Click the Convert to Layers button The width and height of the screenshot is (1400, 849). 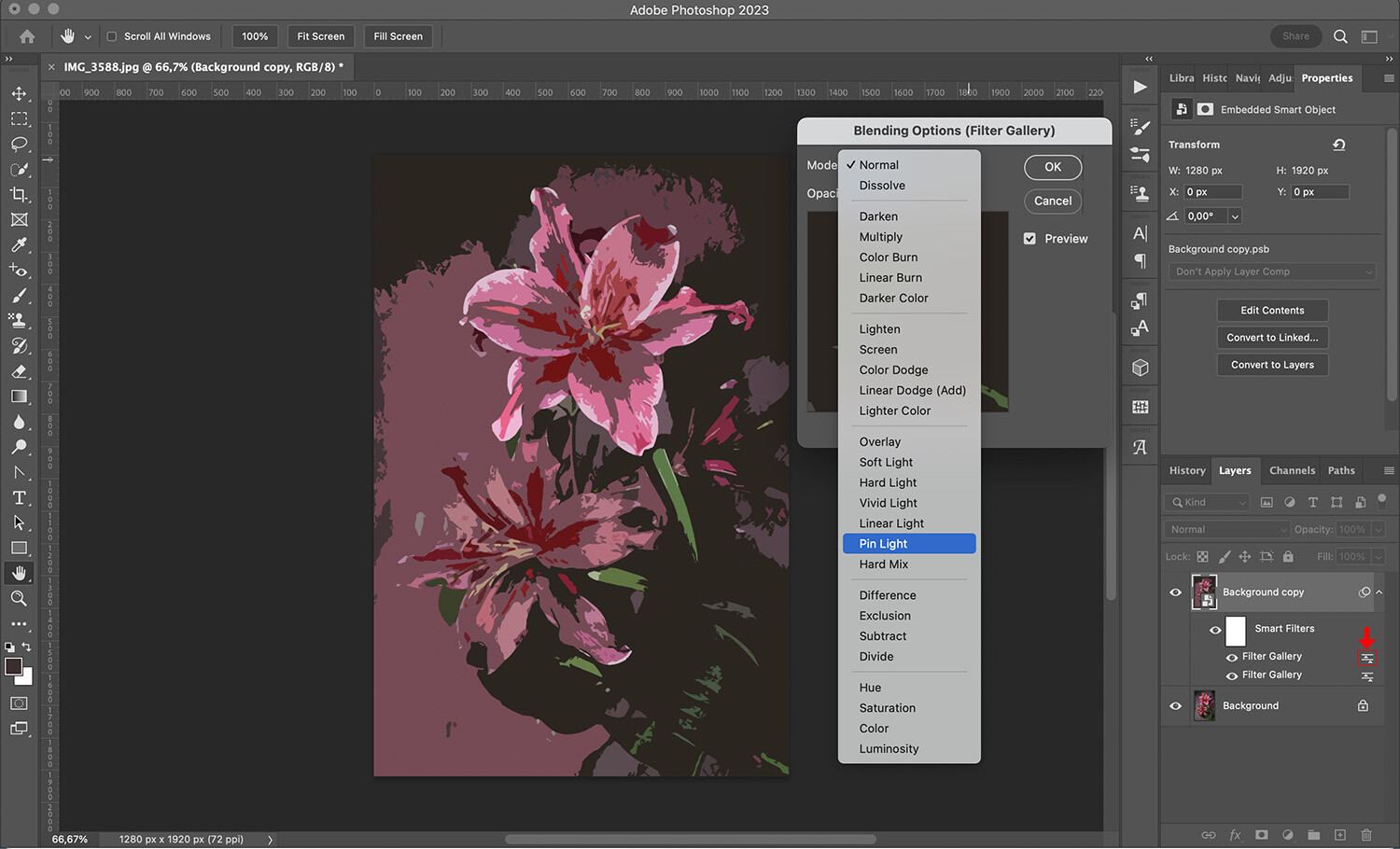pos(1272,364)
